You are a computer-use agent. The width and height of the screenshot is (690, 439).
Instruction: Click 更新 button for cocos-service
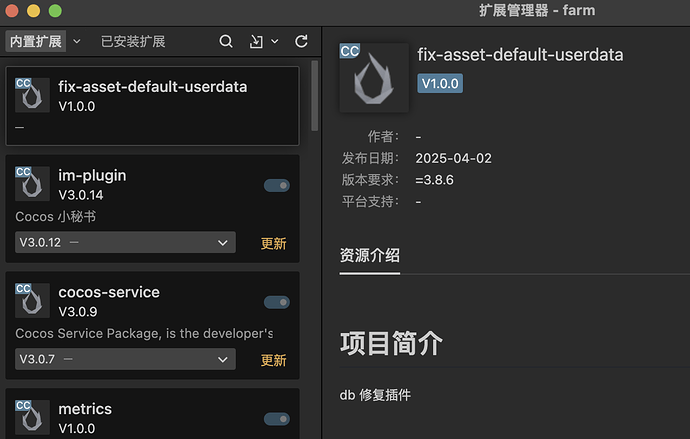click(274, 360)
